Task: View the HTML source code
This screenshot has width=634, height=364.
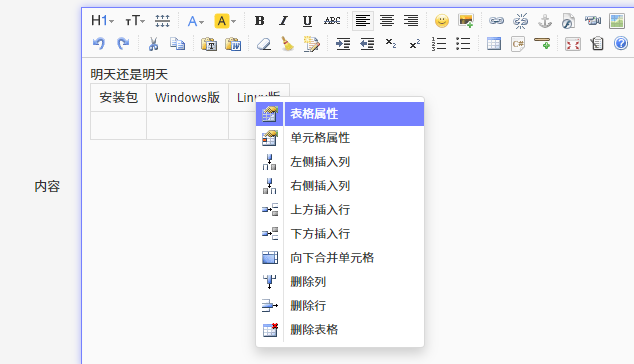Action: click(597, 44)
